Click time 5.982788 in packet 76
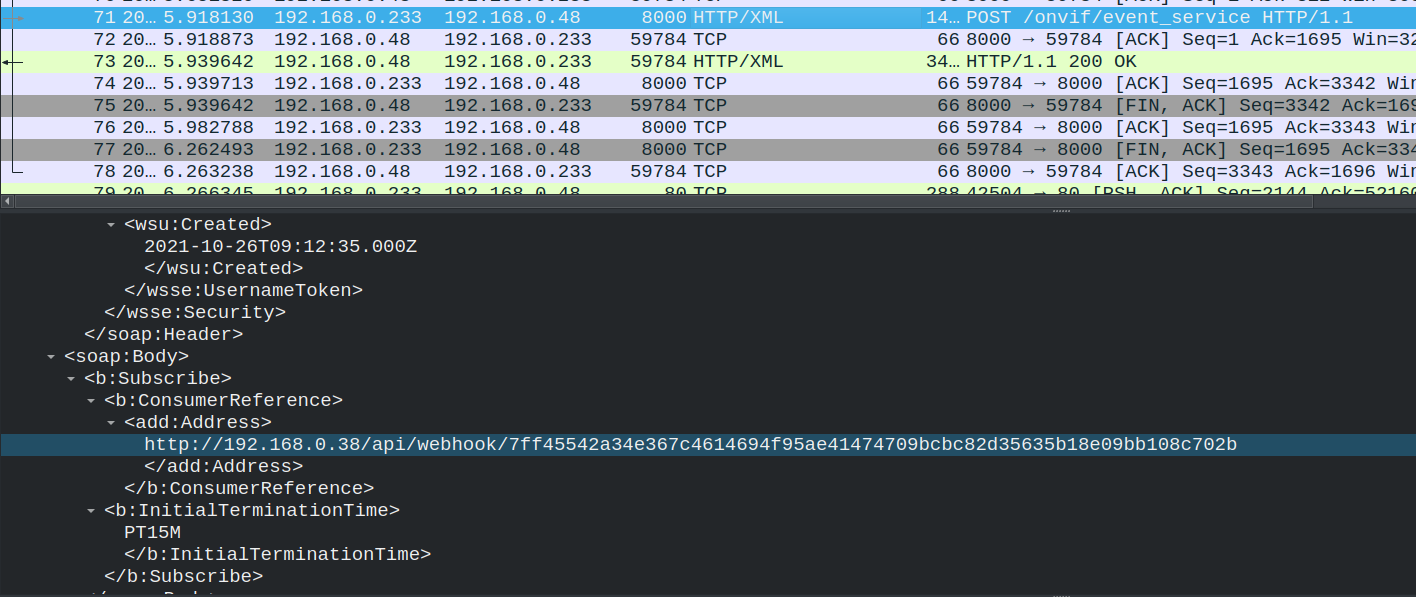Image resolution: width=1416 pixels, height=597 pixels. [x=208, y=128]
